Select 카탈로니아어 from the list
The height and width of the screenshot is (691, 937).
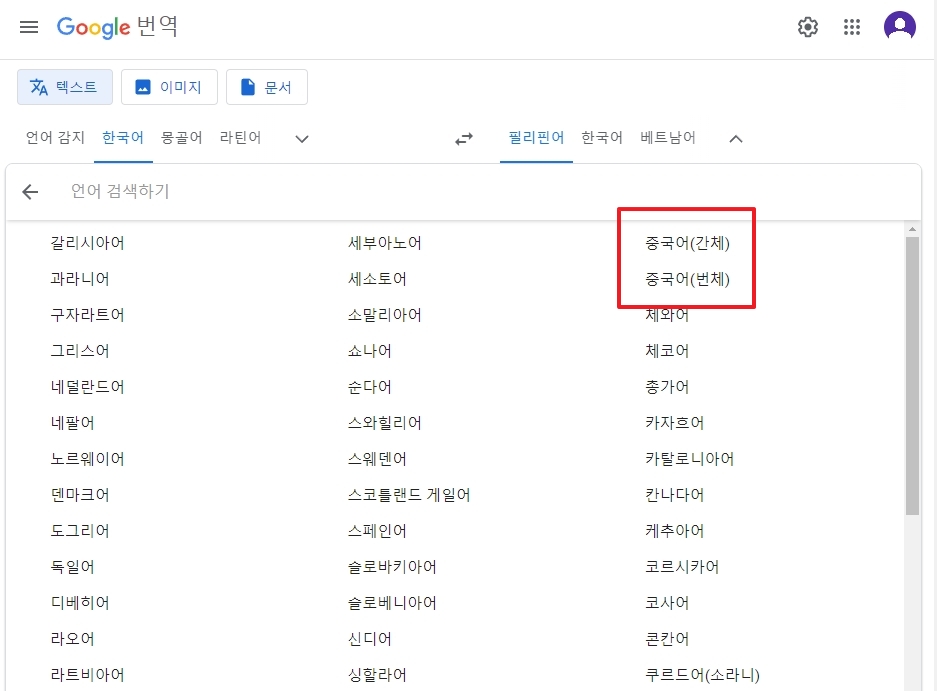pyautogui.click(x=690, y=459)
